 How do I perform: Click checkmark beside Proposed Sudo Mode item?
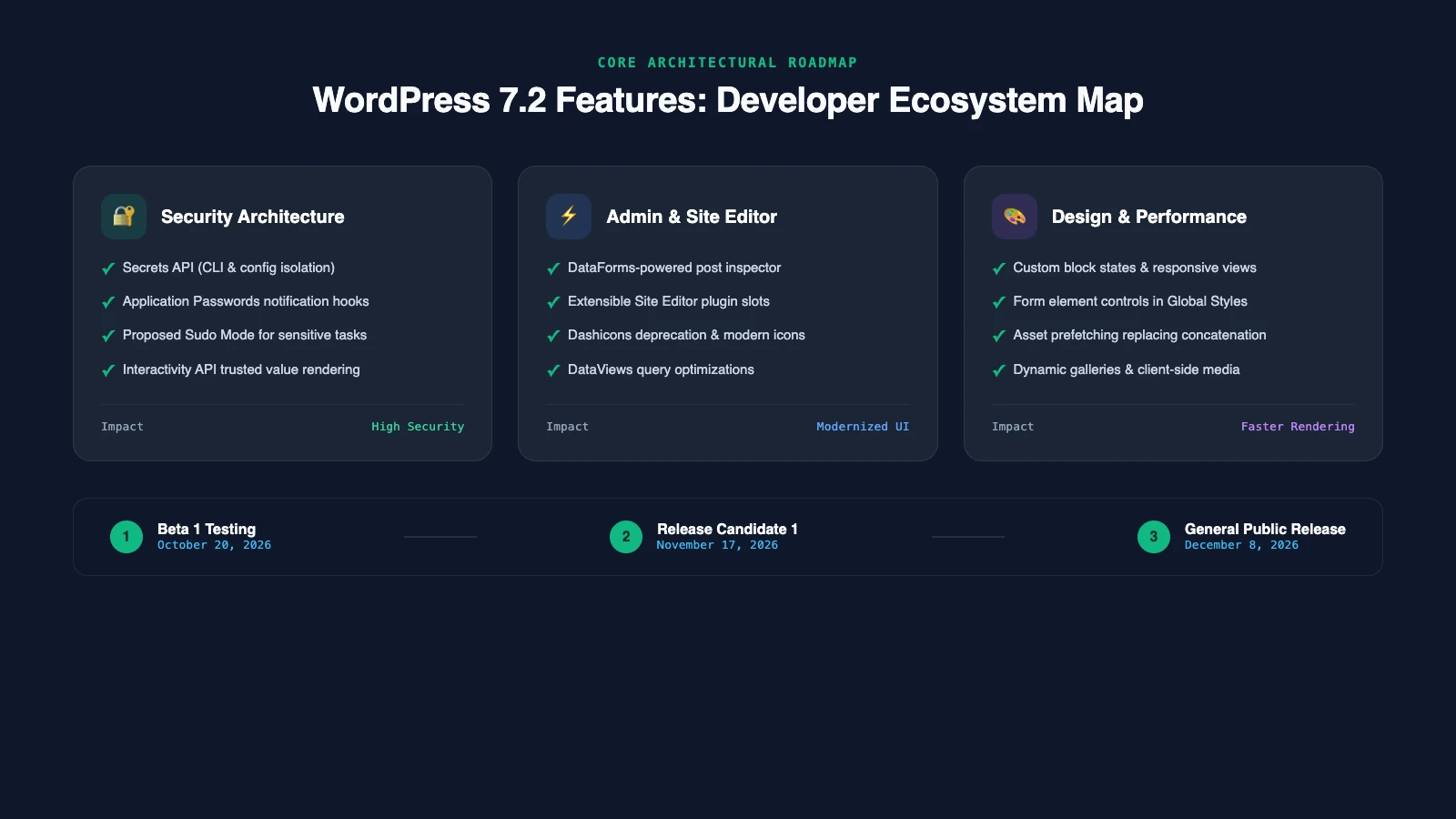click(x=108, y=336)
